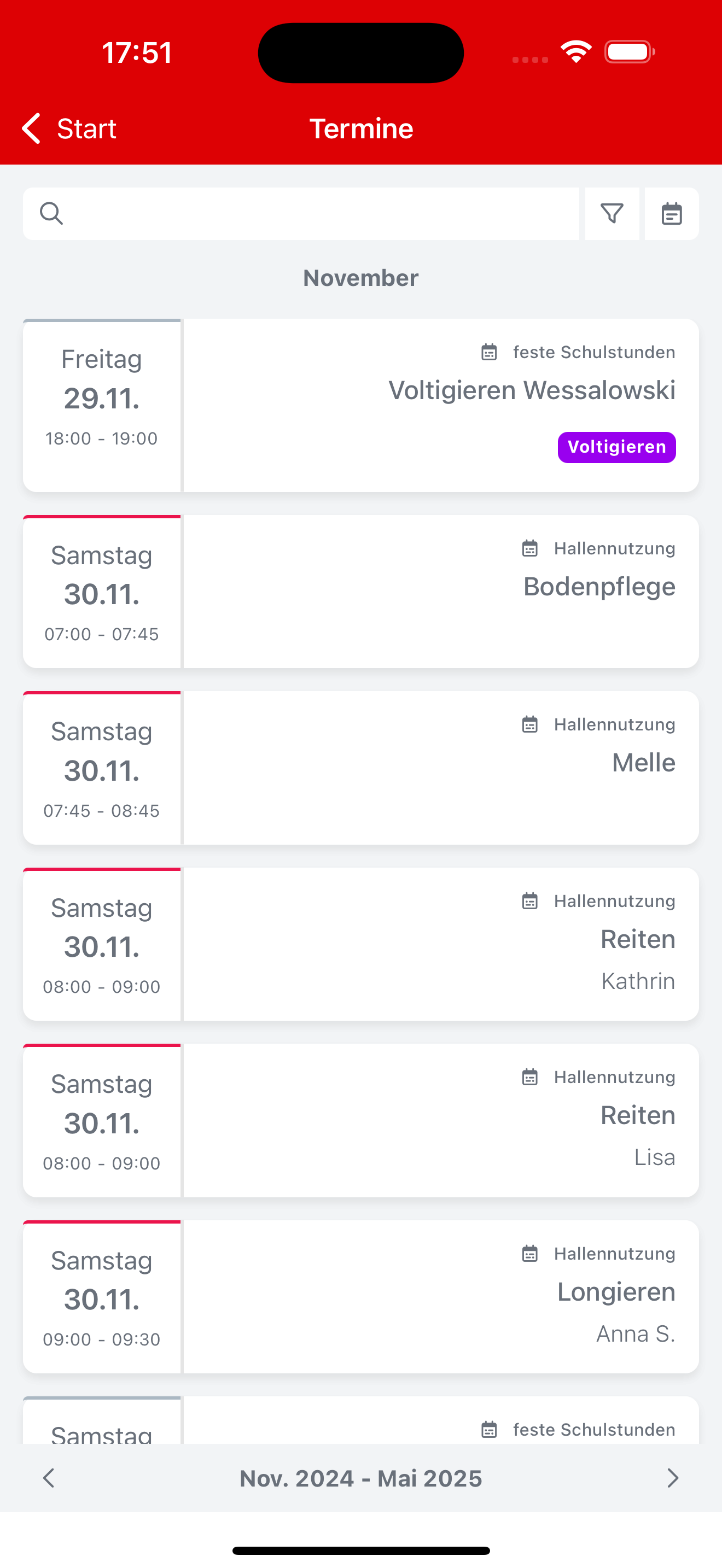Image resolution: width=722 pixels, height=1568 pixels.
Task: Go to previous date range arrow
Action: [49, 1478]
